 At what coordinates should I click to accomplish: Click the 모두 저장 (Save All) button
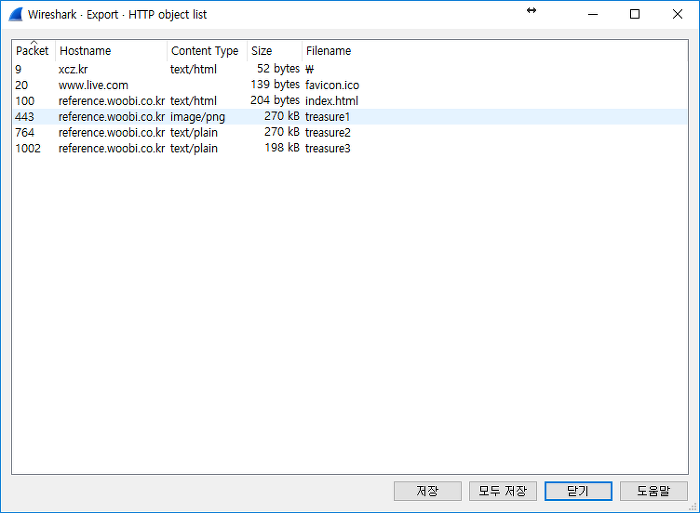503,491
